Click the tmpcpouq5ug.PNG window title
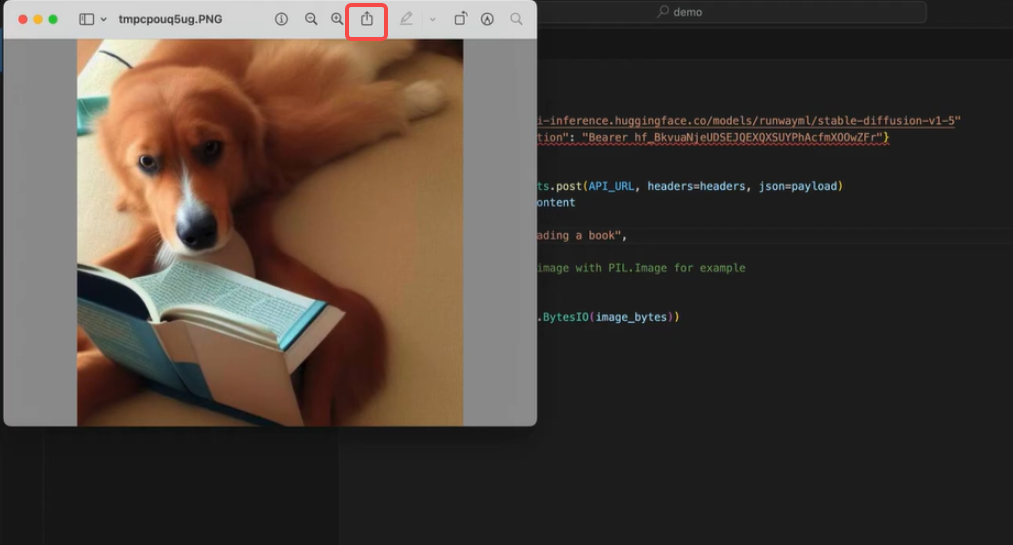Viewport: 1013px width, 545px height. (x=171, y=19)
